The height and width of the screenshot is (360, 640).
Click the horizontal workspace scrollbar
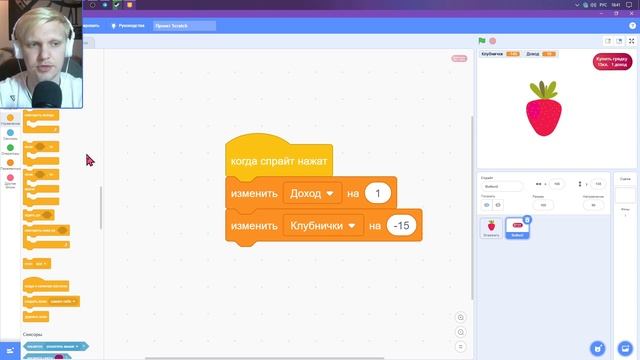click(x=264, y=358)
